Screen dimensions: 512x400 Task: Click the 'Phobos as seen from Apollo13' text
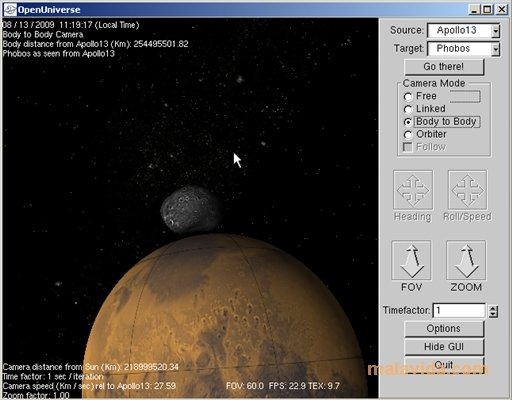coord(59,54)
